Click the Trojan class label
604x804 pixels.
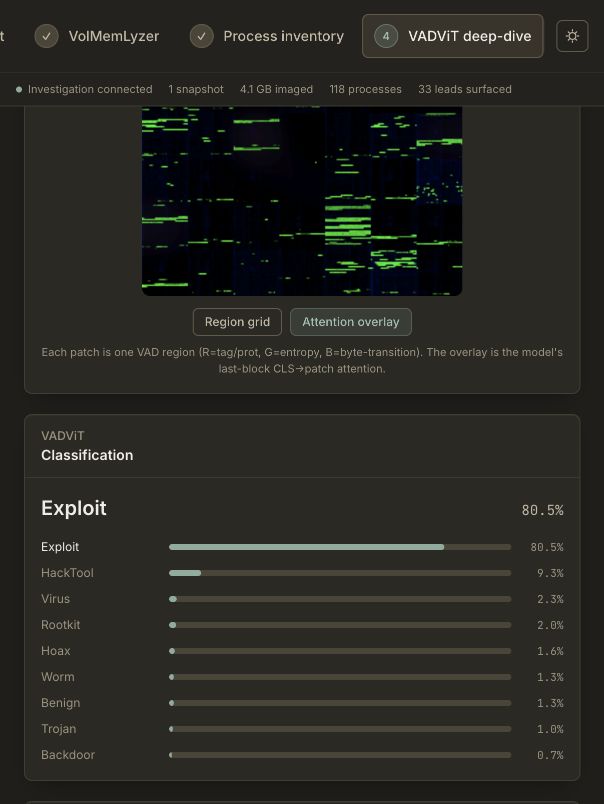(x=58, y=729)
